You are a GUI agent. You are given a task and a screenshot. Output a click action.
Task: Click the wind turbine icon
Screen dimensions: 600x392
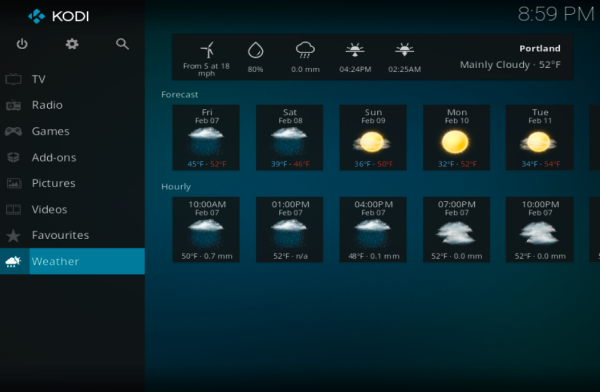pos(207,50)
